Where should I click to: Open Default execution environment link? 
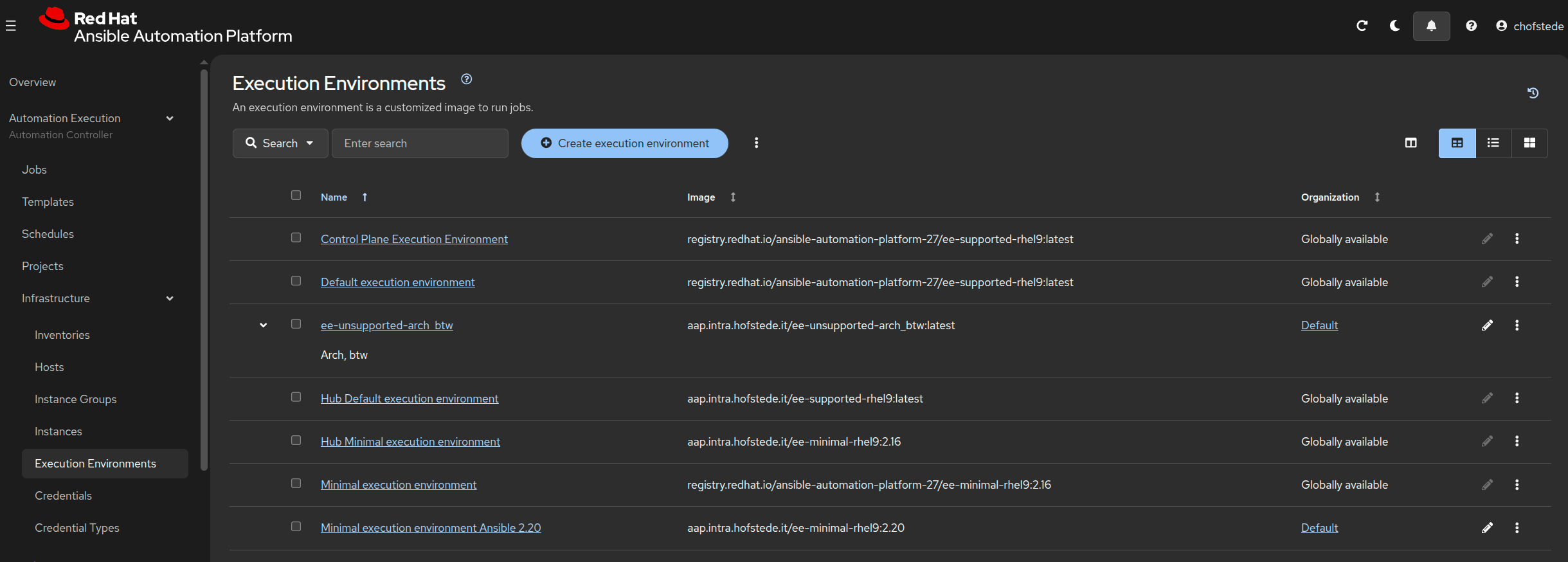coord(397,282)
